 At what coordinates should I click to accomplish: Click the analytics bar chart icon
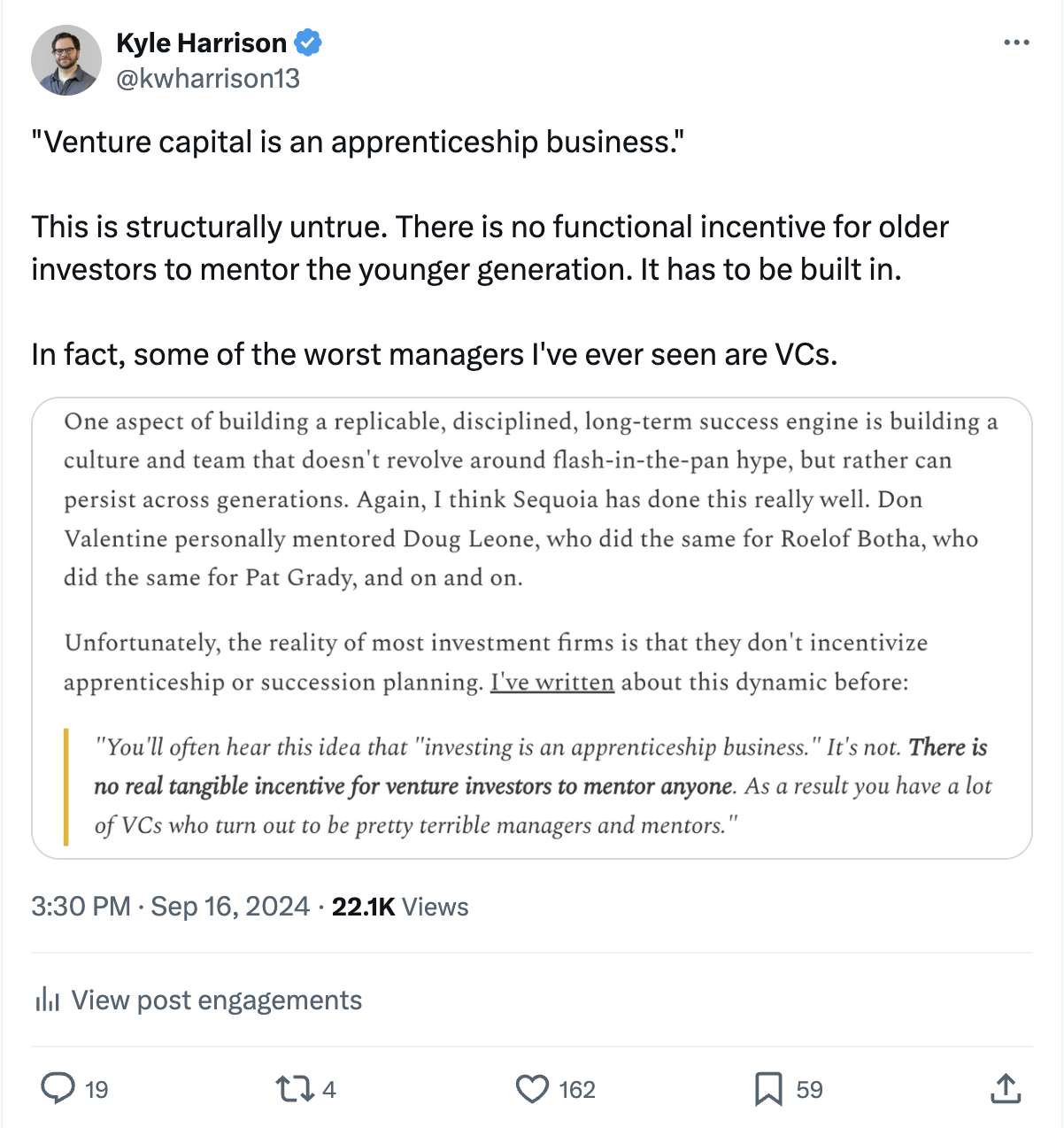(47, 1001)
